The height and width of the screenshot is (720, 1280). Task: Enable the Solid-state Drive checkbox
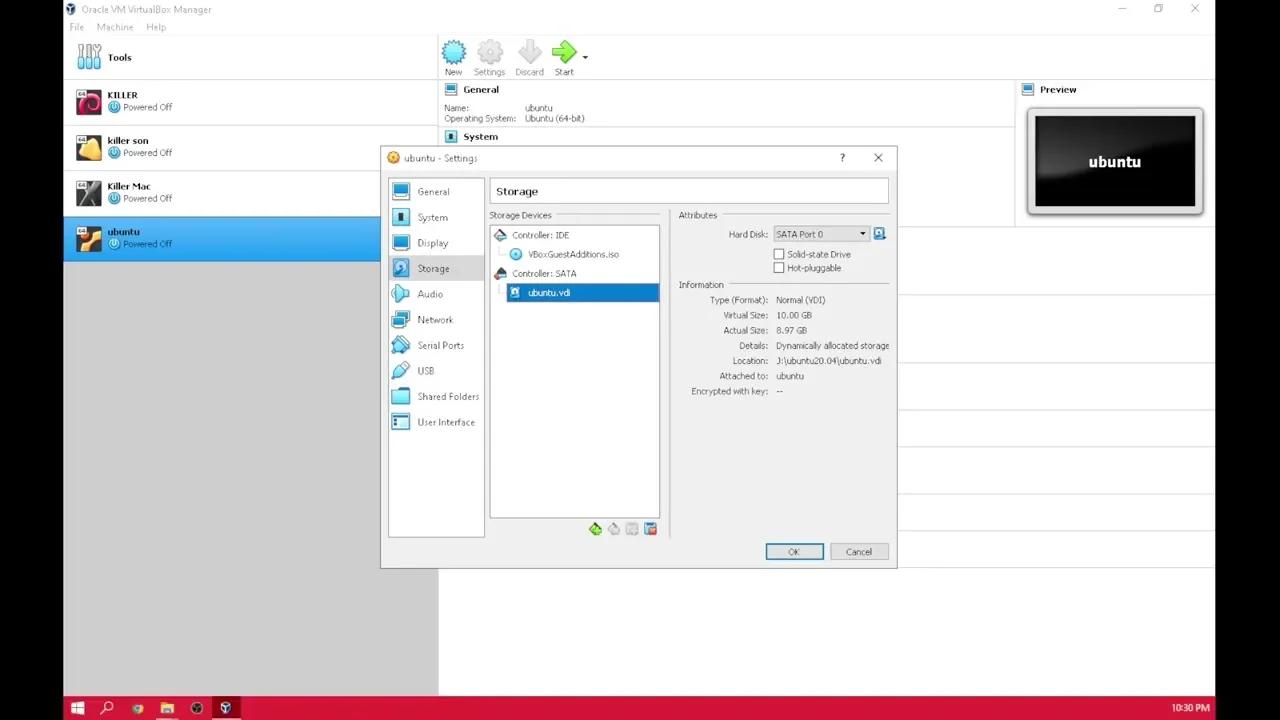coord(779,254)
